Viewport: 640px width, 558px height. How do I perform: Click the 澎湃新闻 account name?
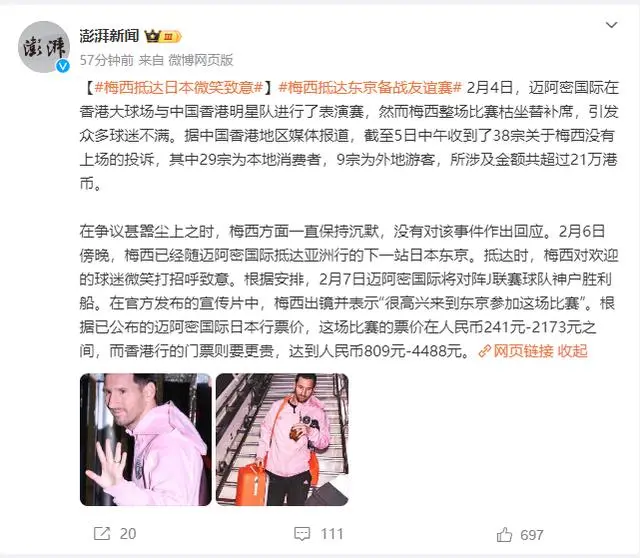109,36
